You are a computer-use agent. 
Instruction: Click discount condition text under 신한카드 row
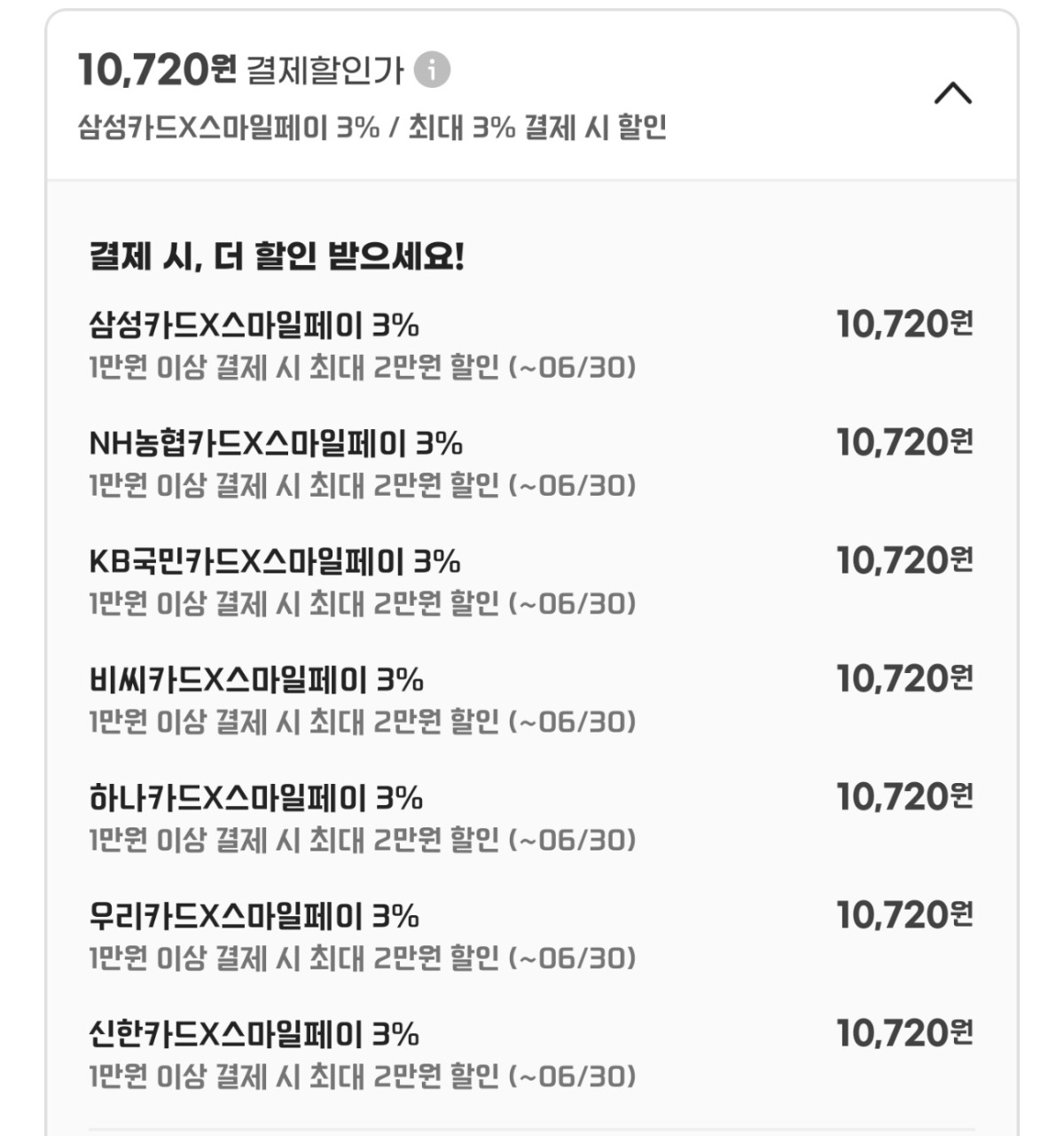tap(362, 1077)
